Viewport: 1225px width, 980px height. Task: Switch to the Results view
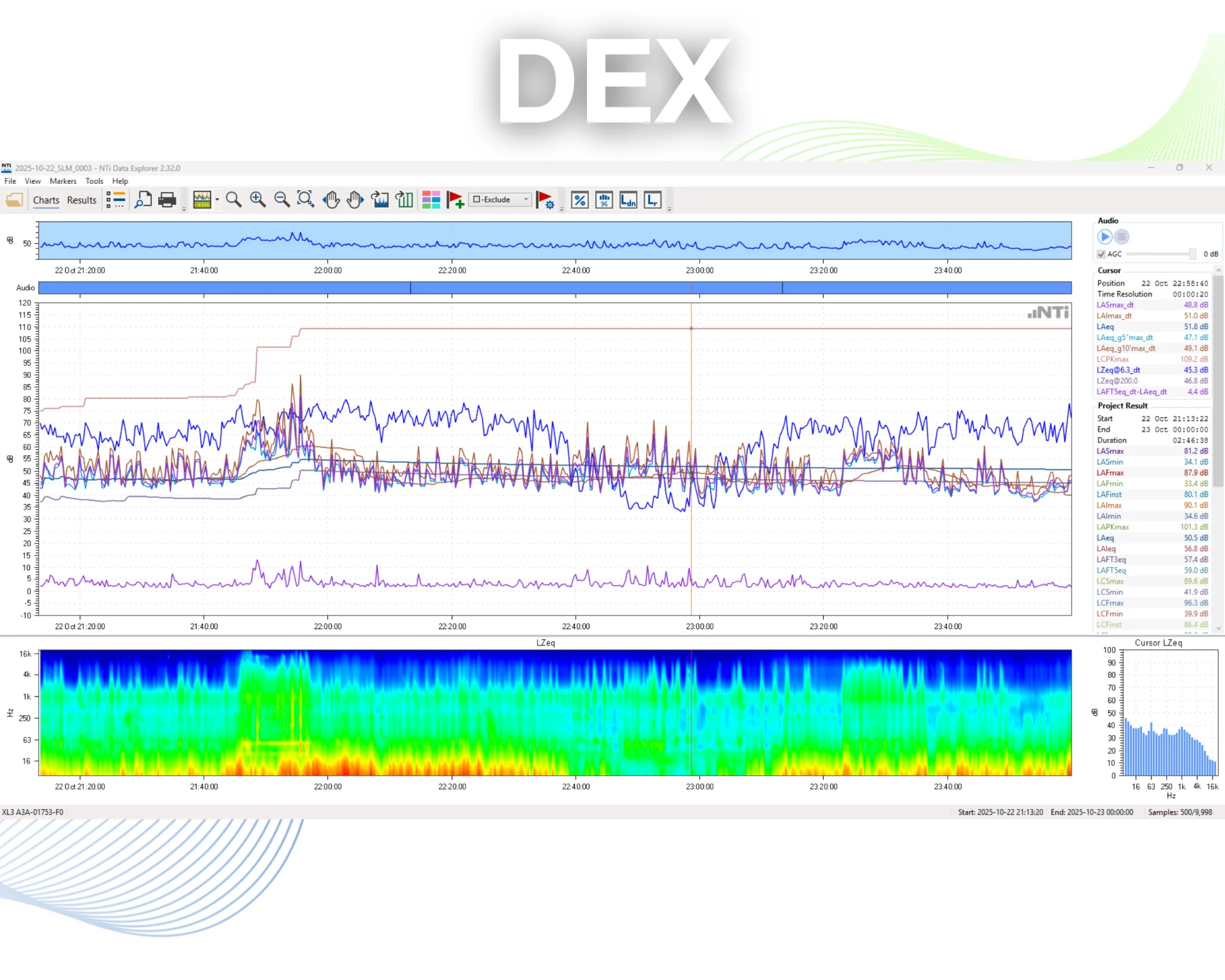82,200
